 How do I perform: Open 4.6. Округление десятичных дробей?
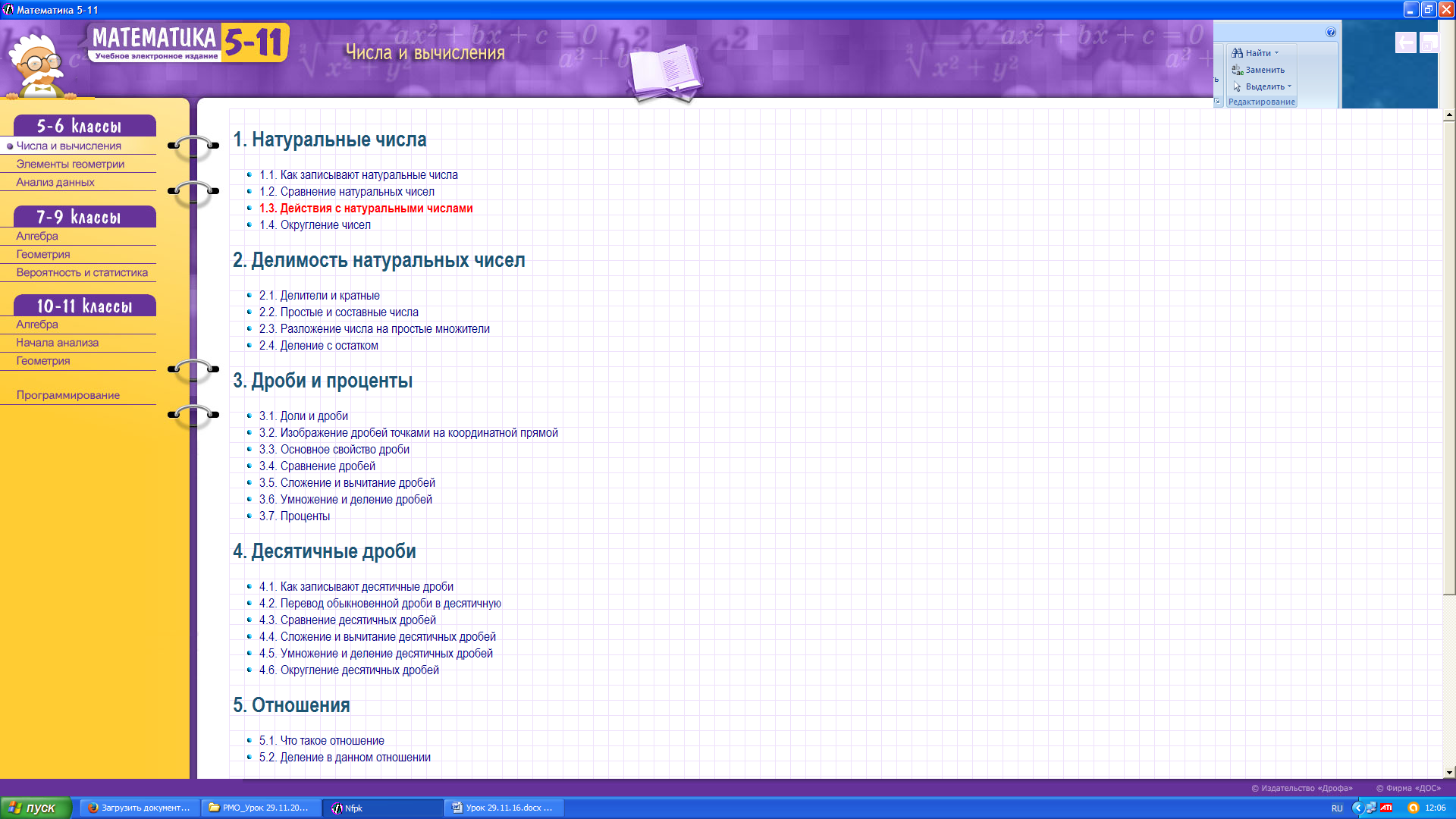coord(349,670)
